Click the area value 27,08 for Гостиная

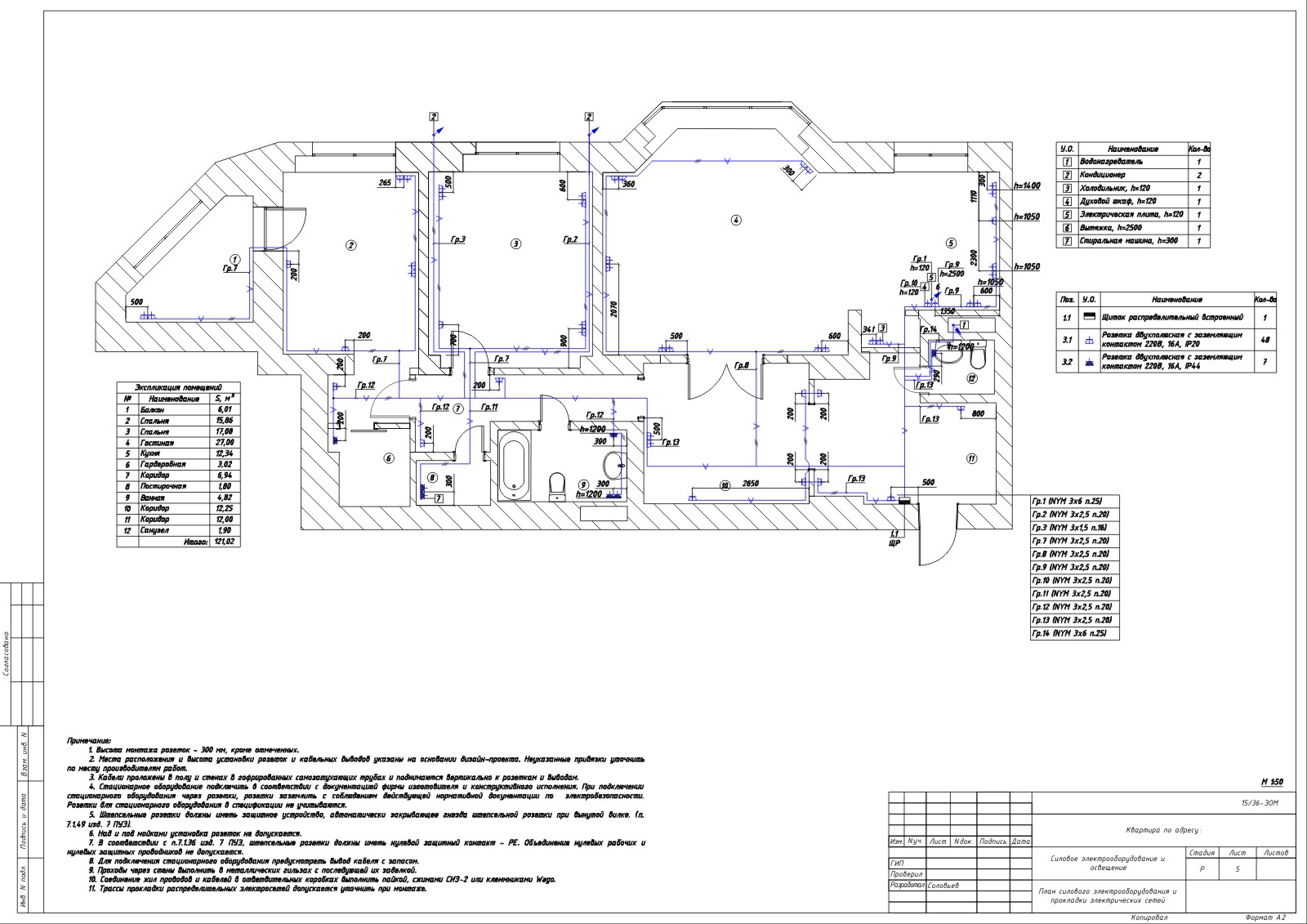pos(224,443)
